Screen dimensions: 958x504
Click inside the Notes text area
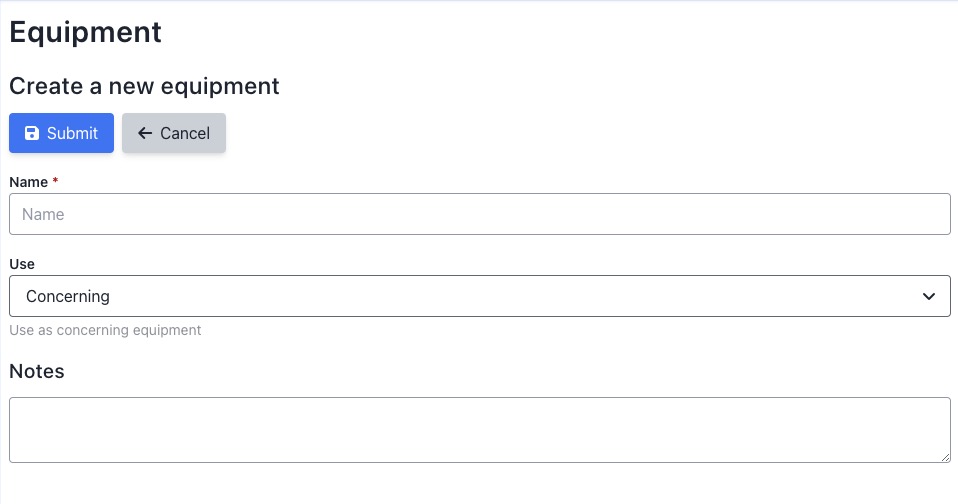[x=479, y=429]
